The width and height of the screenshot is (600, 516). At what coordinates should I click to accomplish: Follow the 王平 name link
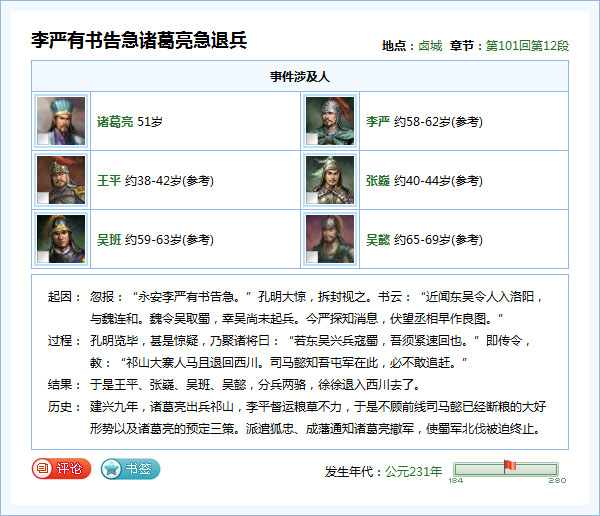(108, 181)
